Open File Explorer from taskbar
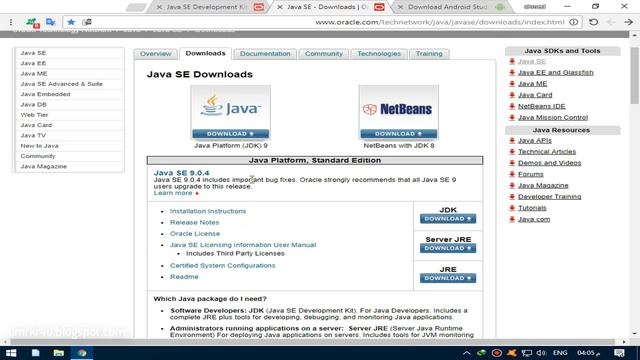 coord(58,353)
